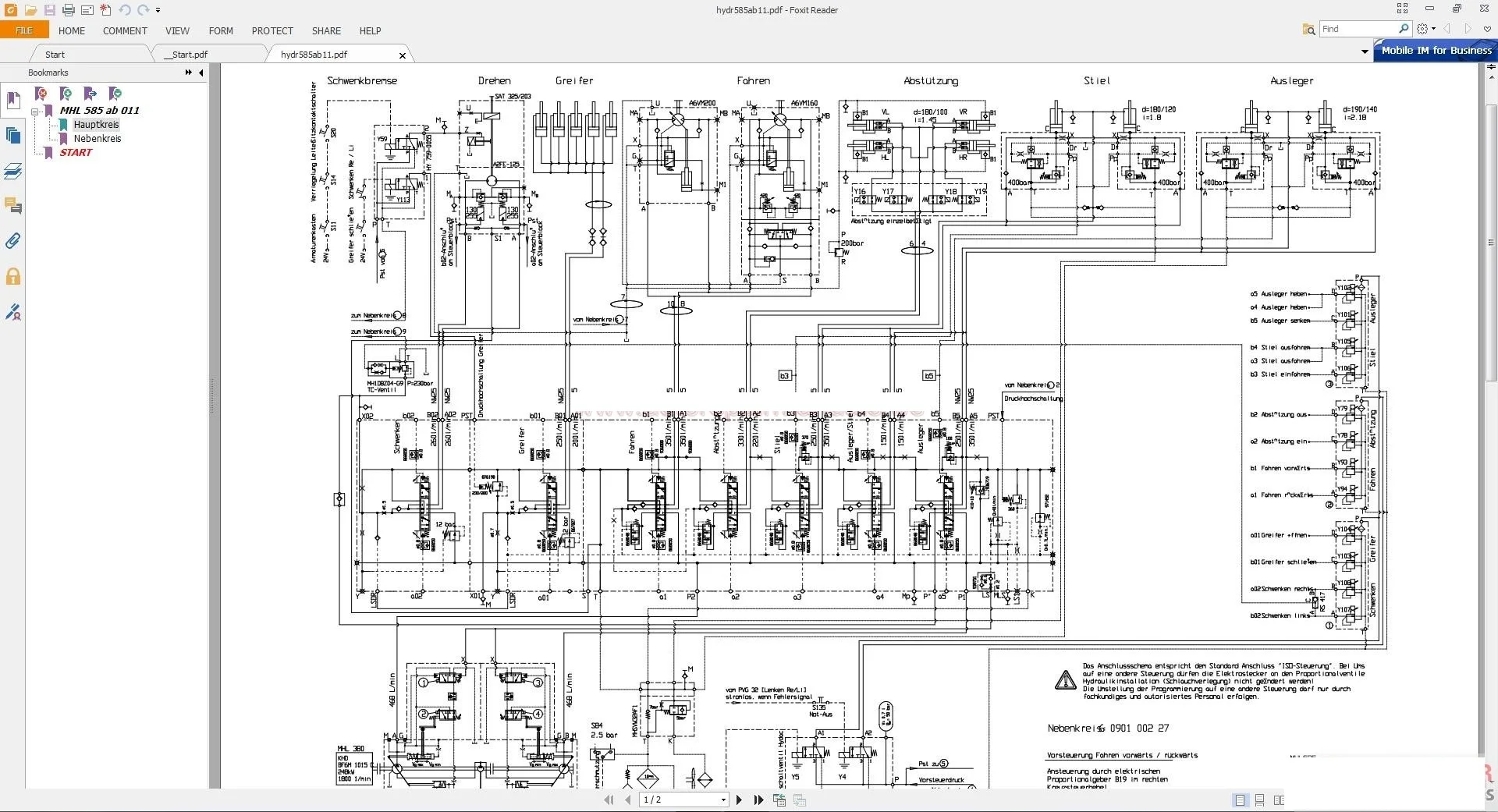The image size is (1498, 812).
Task: Go to the last page button
Action: click(758, 800)
